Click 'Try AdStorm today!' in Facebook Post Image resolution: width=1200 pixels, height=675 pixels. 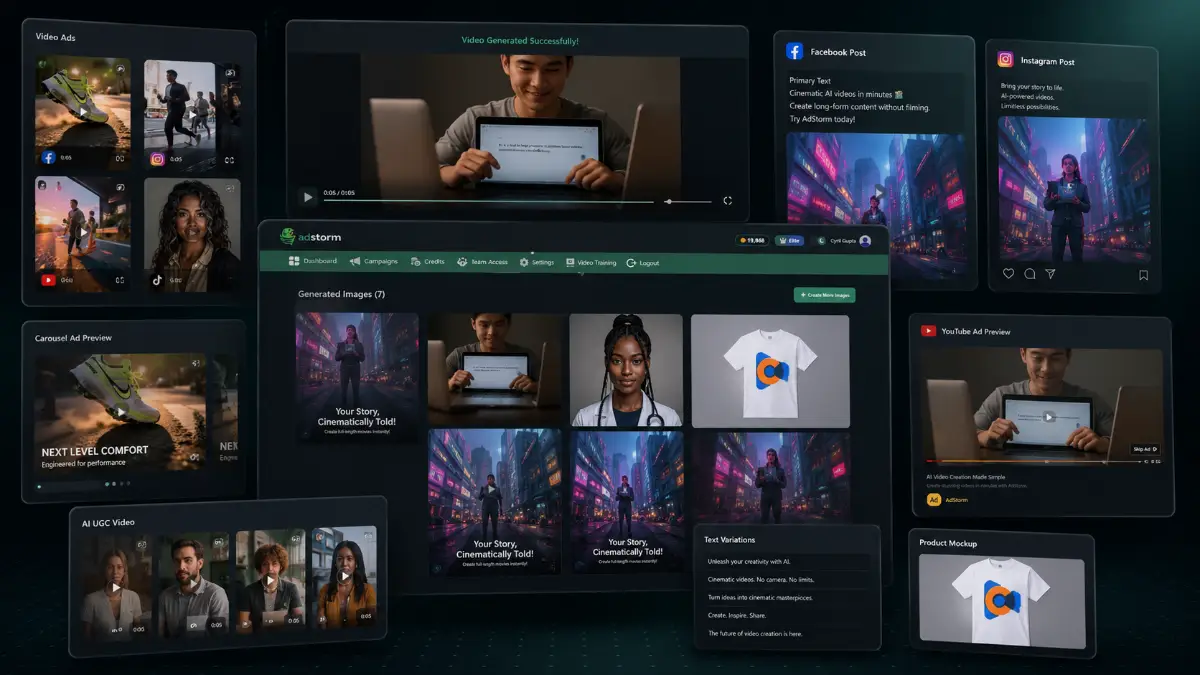pos(823,119)
